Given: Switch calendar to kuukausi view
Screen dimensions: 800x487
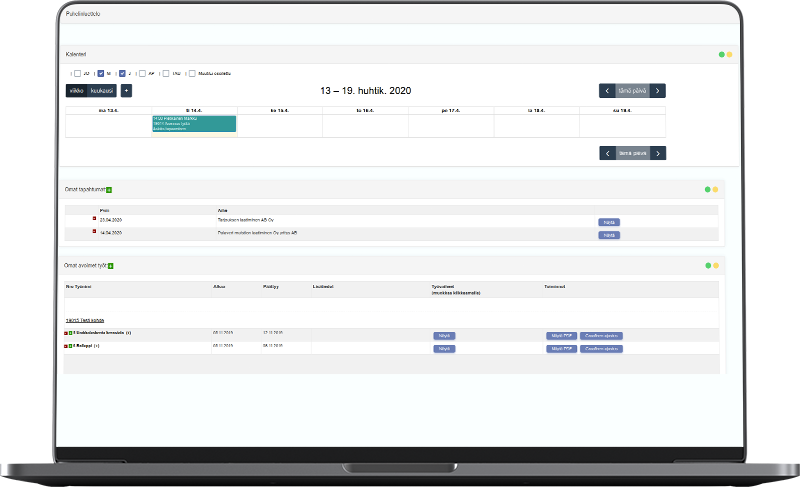Looking at the screenshot, I should click(x=102, y=91).
